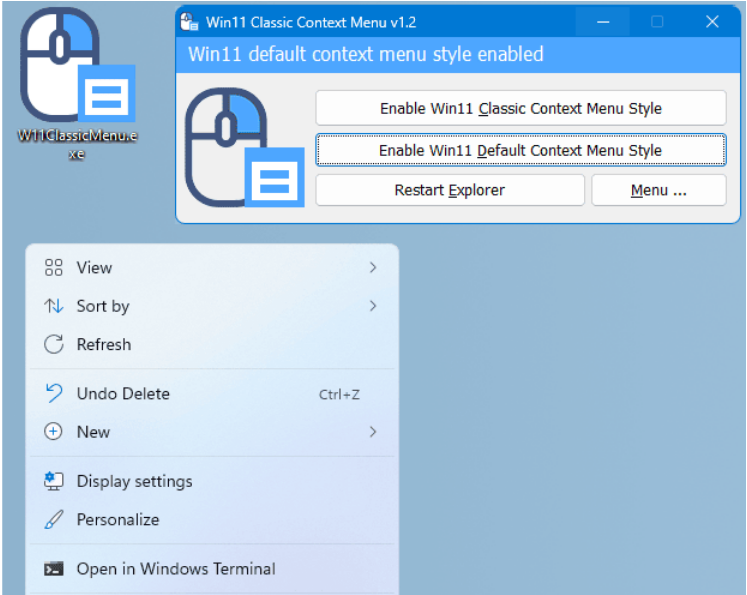This screenshot has width=747, height=595.
Task: Click the title bar app icon
Action: click(190, 22)
